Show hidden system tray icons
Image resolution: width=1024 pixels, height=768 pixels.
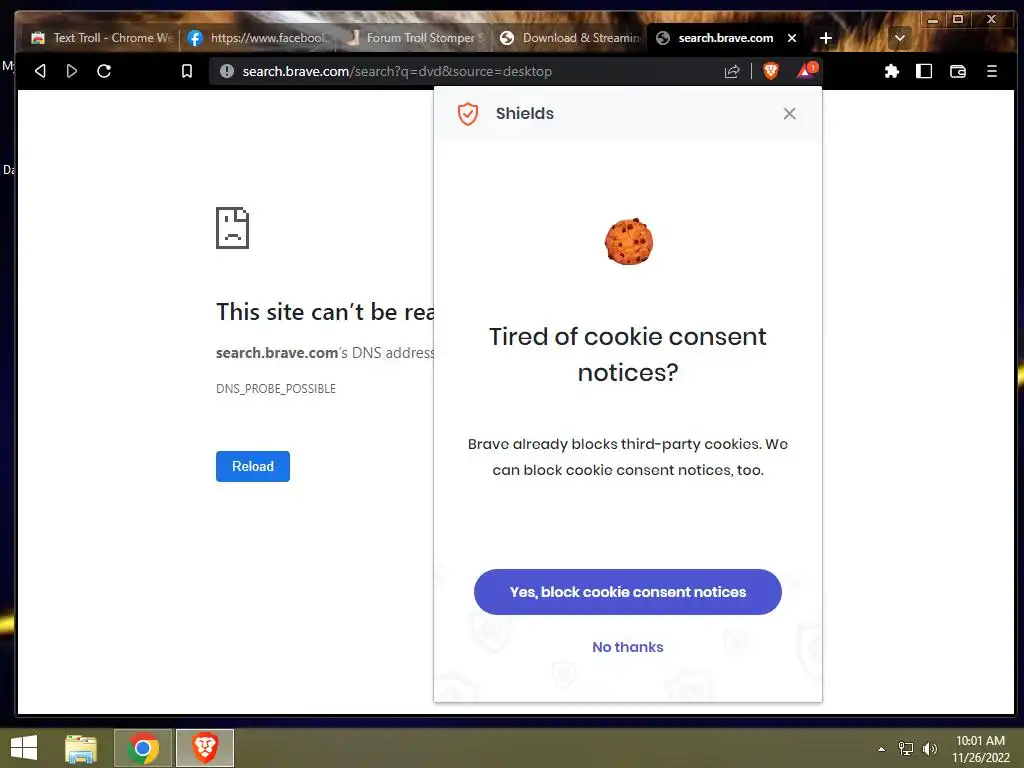coord(882,749)
